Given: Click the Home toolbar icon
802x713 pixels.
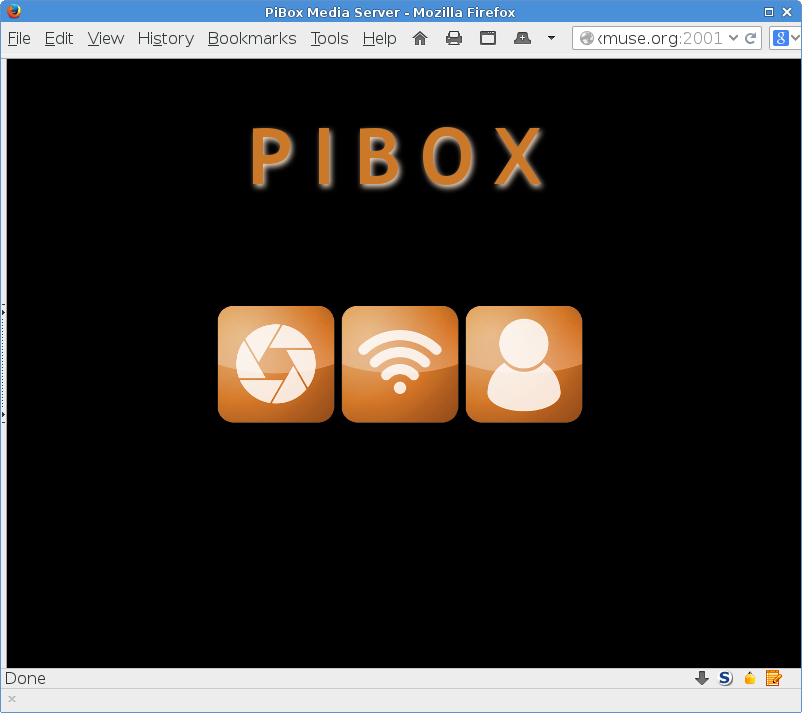Looking at the screenshot, I should [x=420, y=38].
